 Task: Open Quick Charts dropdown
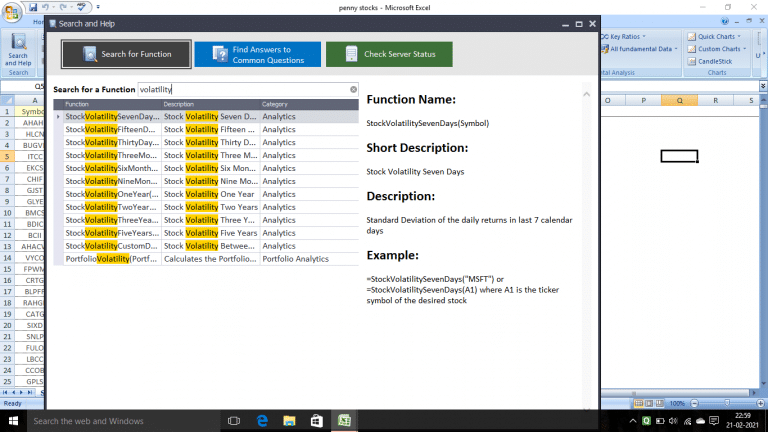click(714, 36)
